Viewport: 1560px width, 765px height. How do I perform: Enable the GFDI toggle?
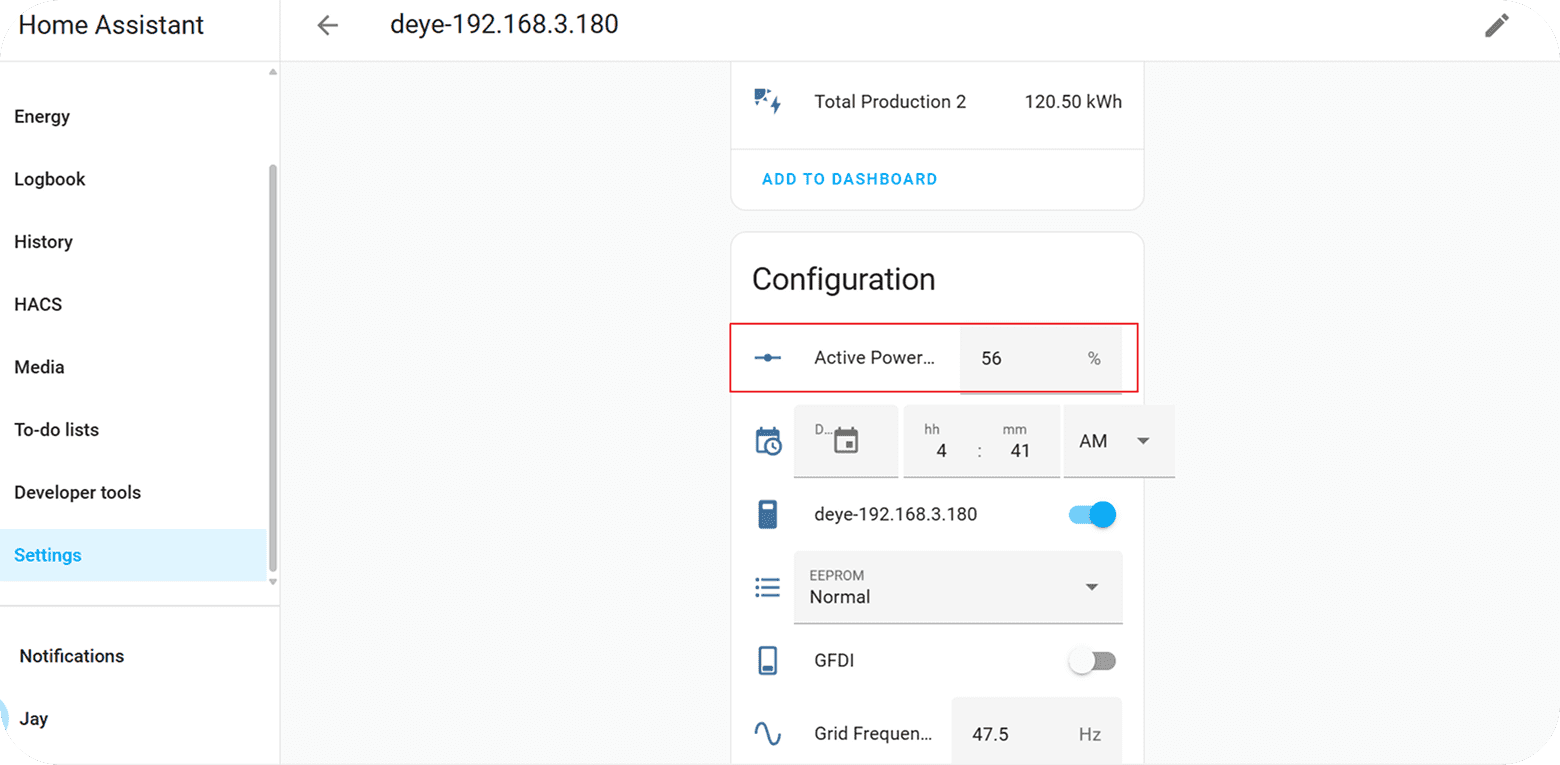[x=1092, y=661]
